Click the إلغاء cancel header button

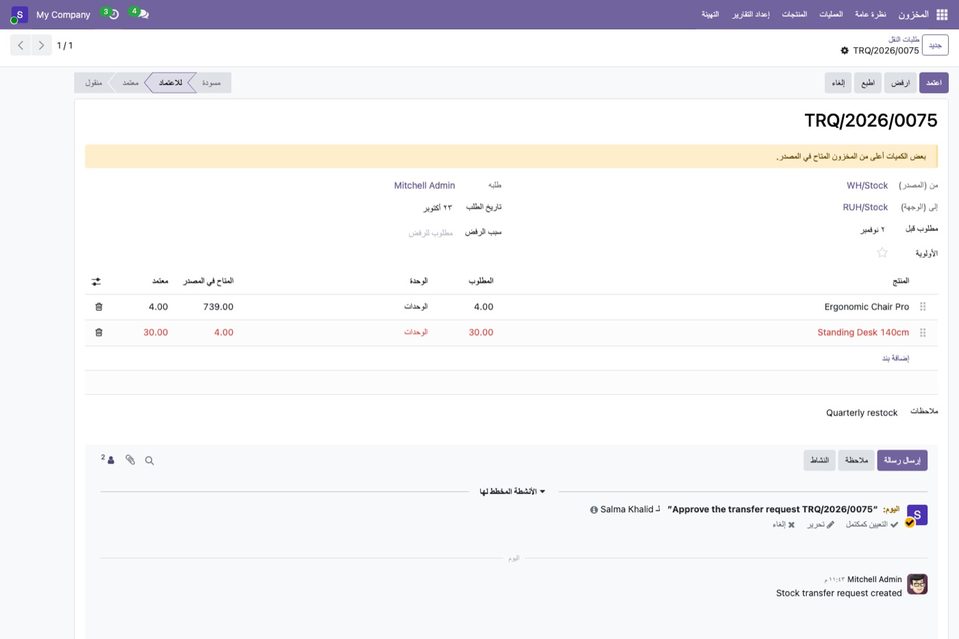[838, 83]
